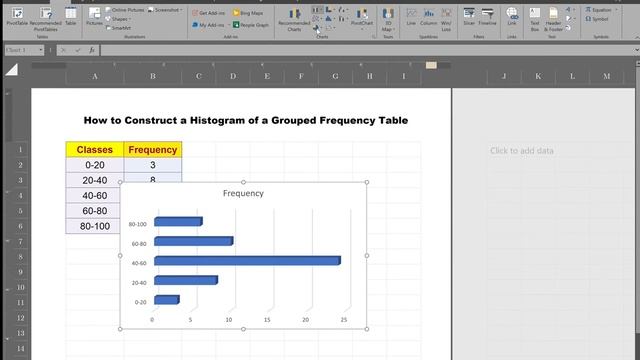The image size is (640, 360).
Task: Select row 7 header
Action: click(20, 242)
